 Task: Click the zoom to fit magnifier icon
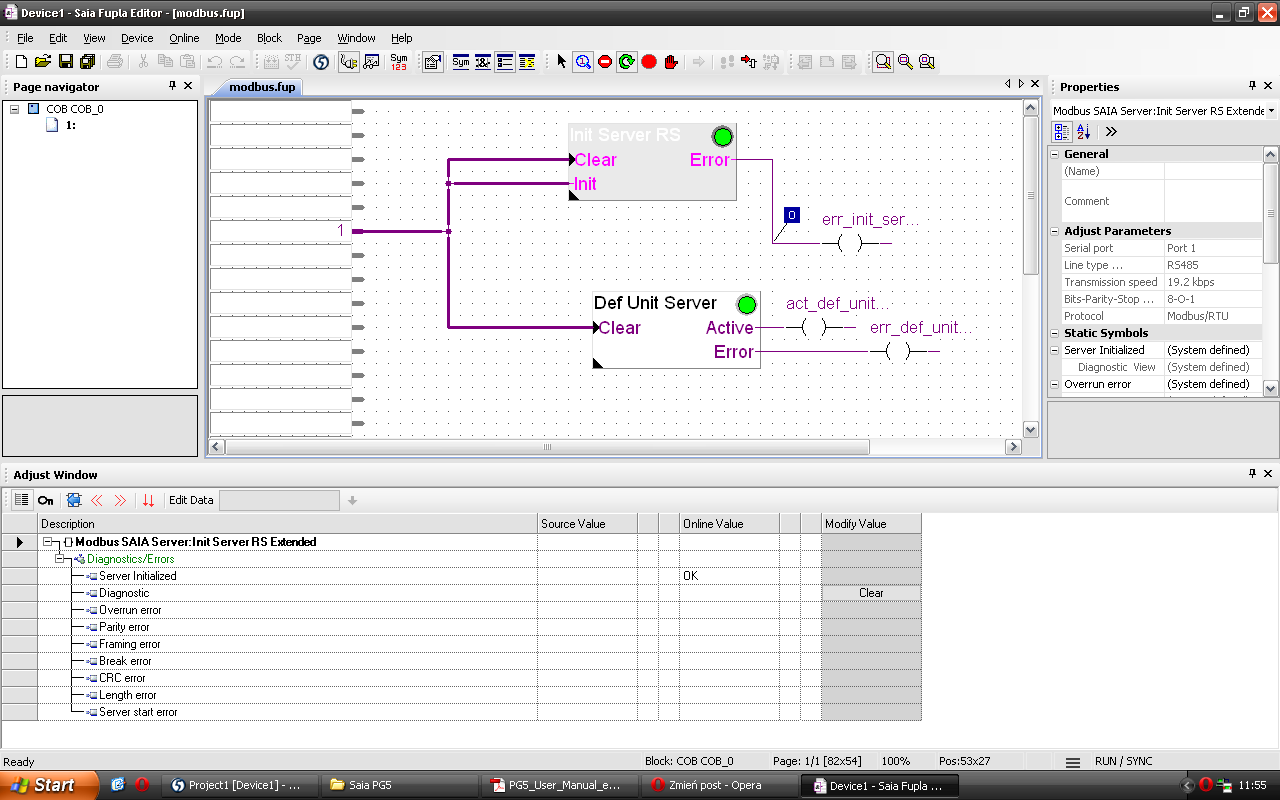tap(883, 62)
